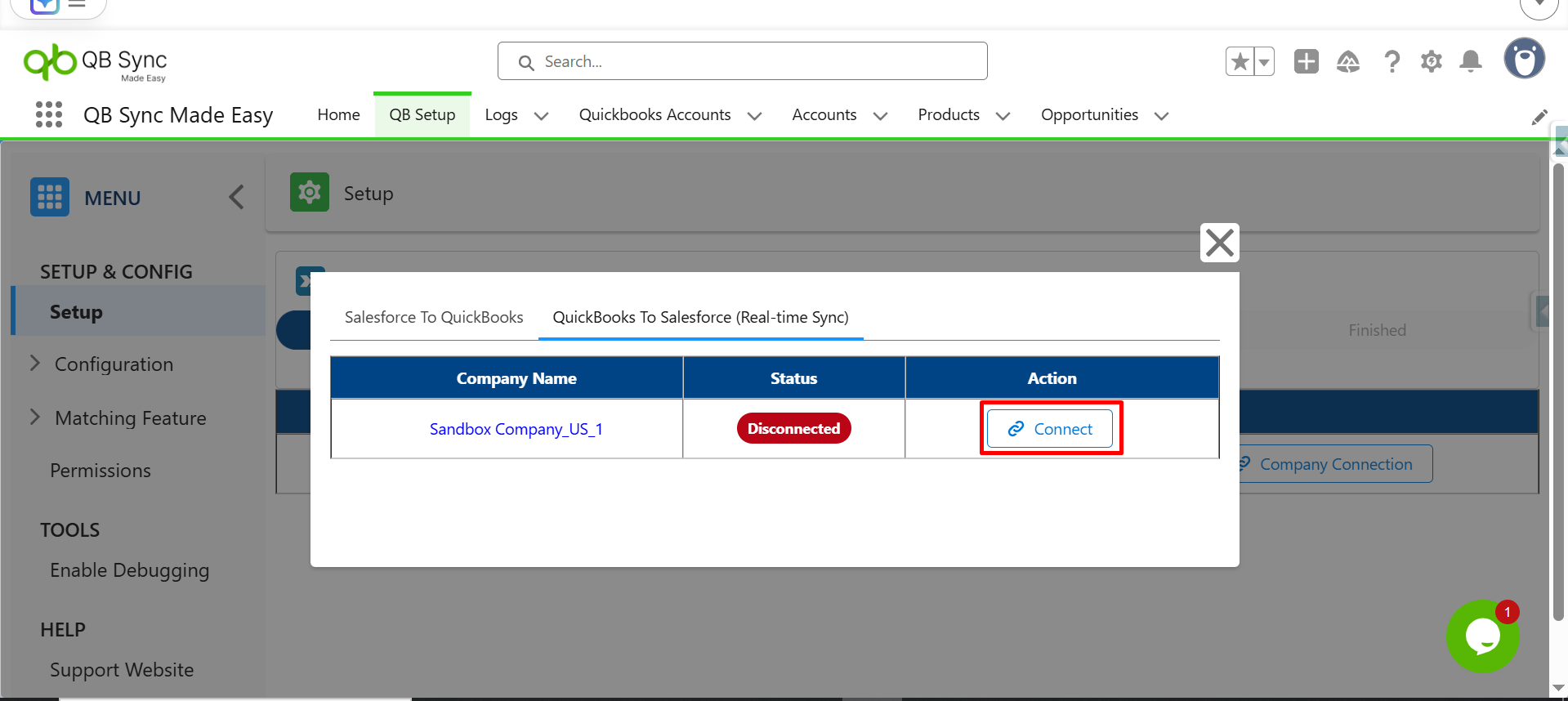The height and width of the screenshot is (701, 1568).
Task: Open the Favorites star icon
Action: [1240, 61]
